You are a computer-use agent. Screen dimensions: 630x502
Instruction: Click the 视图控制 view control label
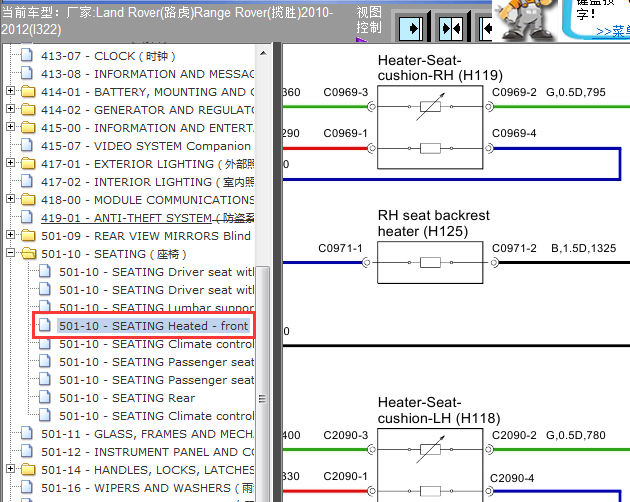369,20
